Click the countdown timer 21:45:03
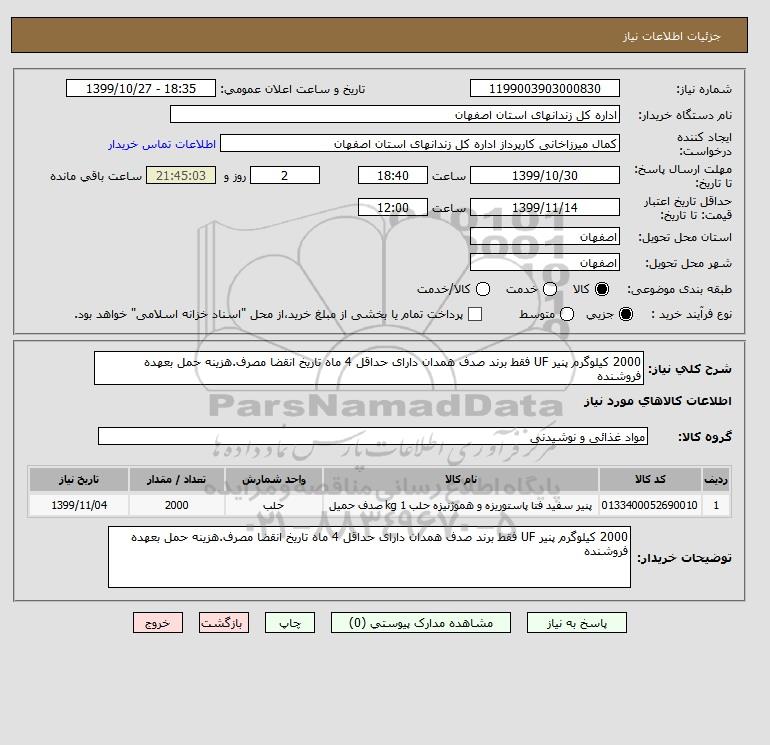Screen dimensions: 770x745 tap(181, 175)
